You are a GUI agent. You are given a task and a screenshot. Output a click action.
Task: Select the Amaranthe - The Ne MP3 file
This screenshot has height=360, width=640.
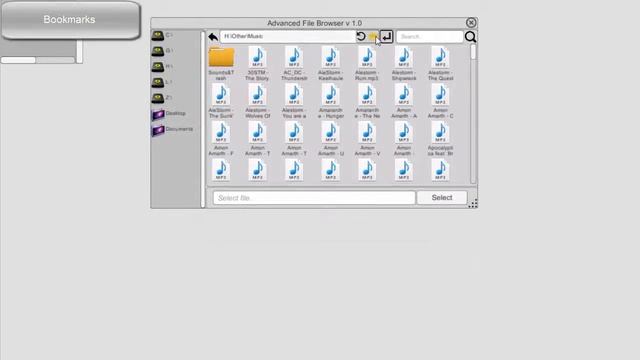tap(367, 101)
